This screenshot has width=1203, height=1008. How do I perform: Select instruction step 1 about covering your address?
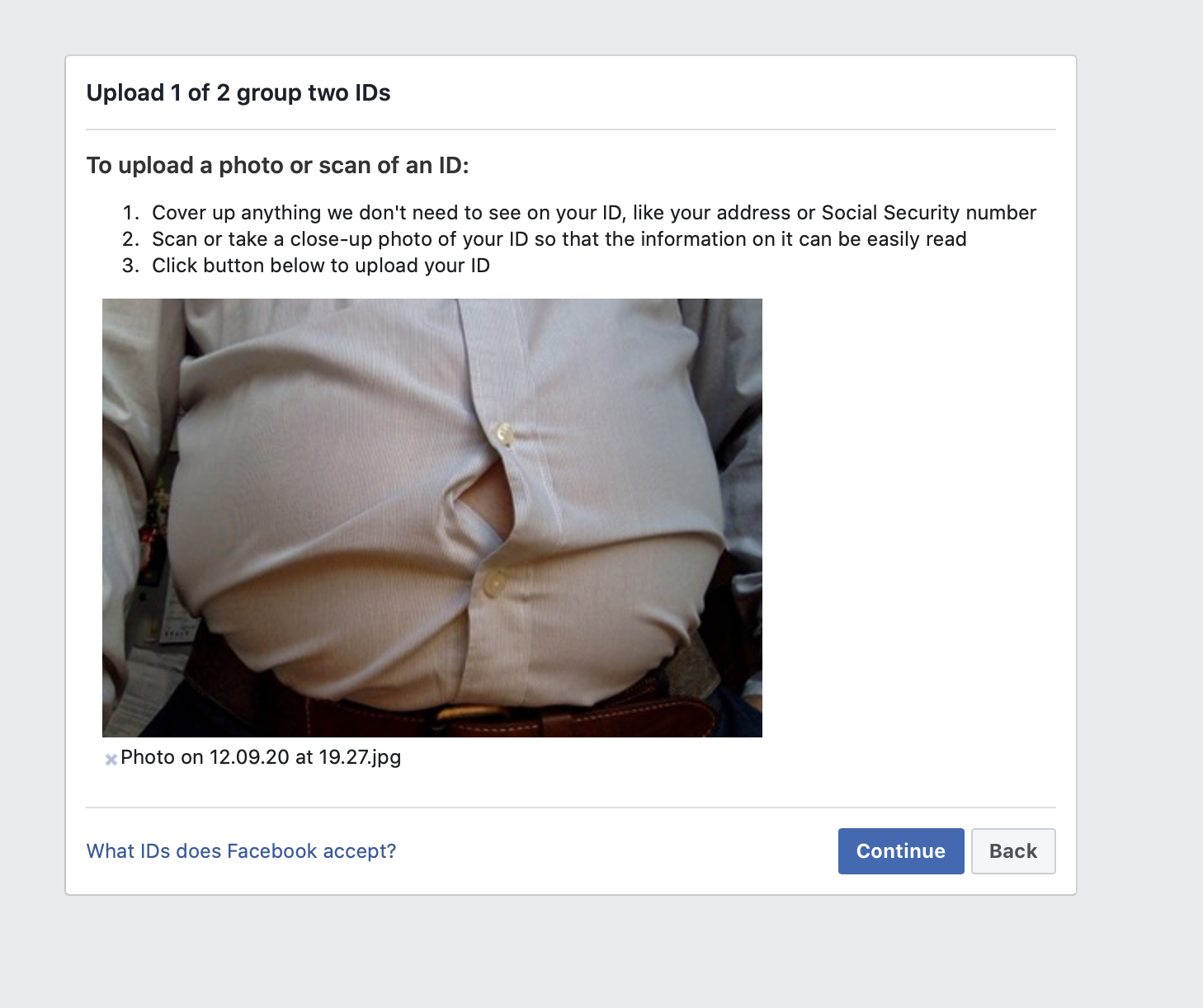pos(594,213)
